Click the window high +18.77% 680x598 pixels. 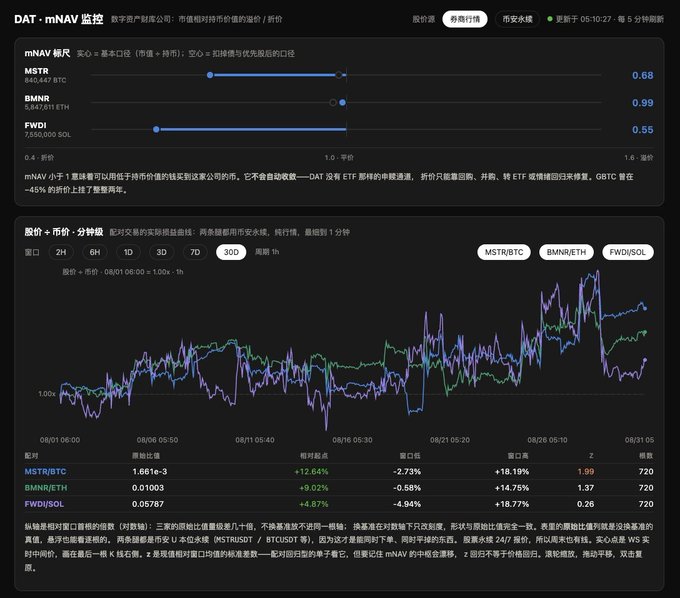pyautogui.click(x=512, y=504)
